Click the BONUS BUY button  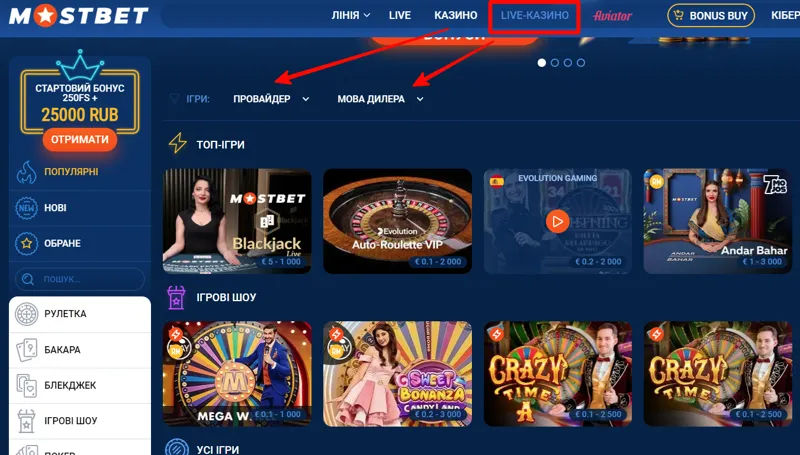(x=711, y=15)
